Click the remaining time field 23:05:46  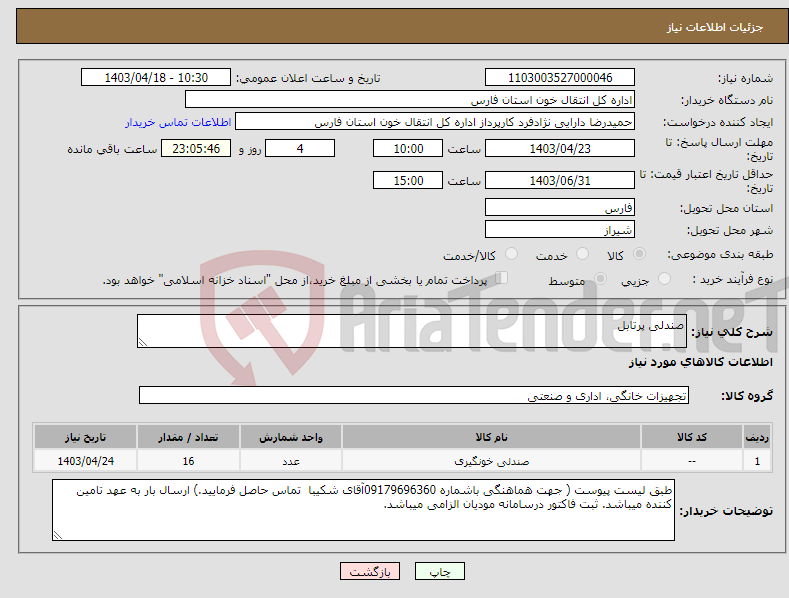[196, 148]
